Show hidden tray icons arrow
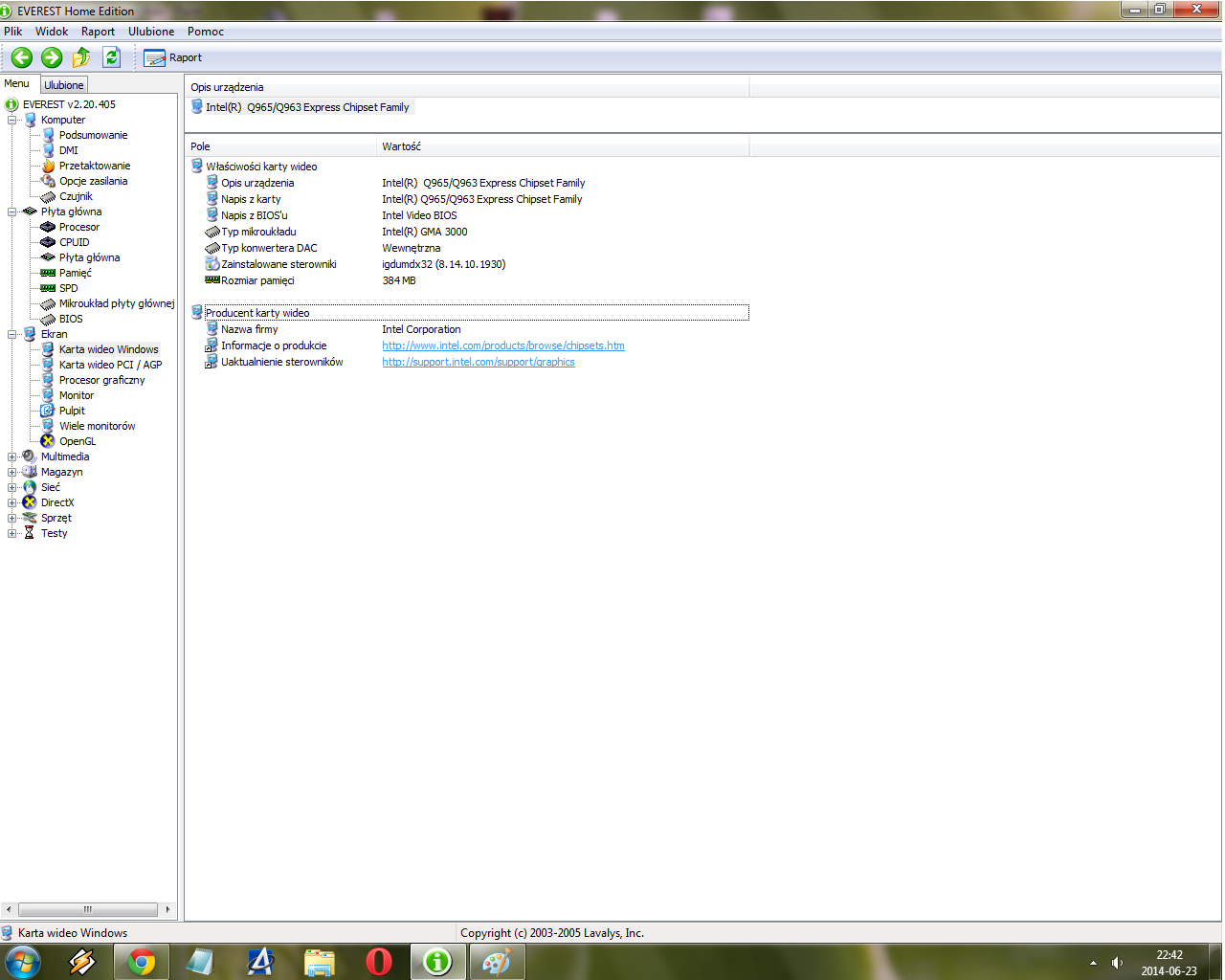This screenshot has height=980, width=1225. tap(1093, 963)
